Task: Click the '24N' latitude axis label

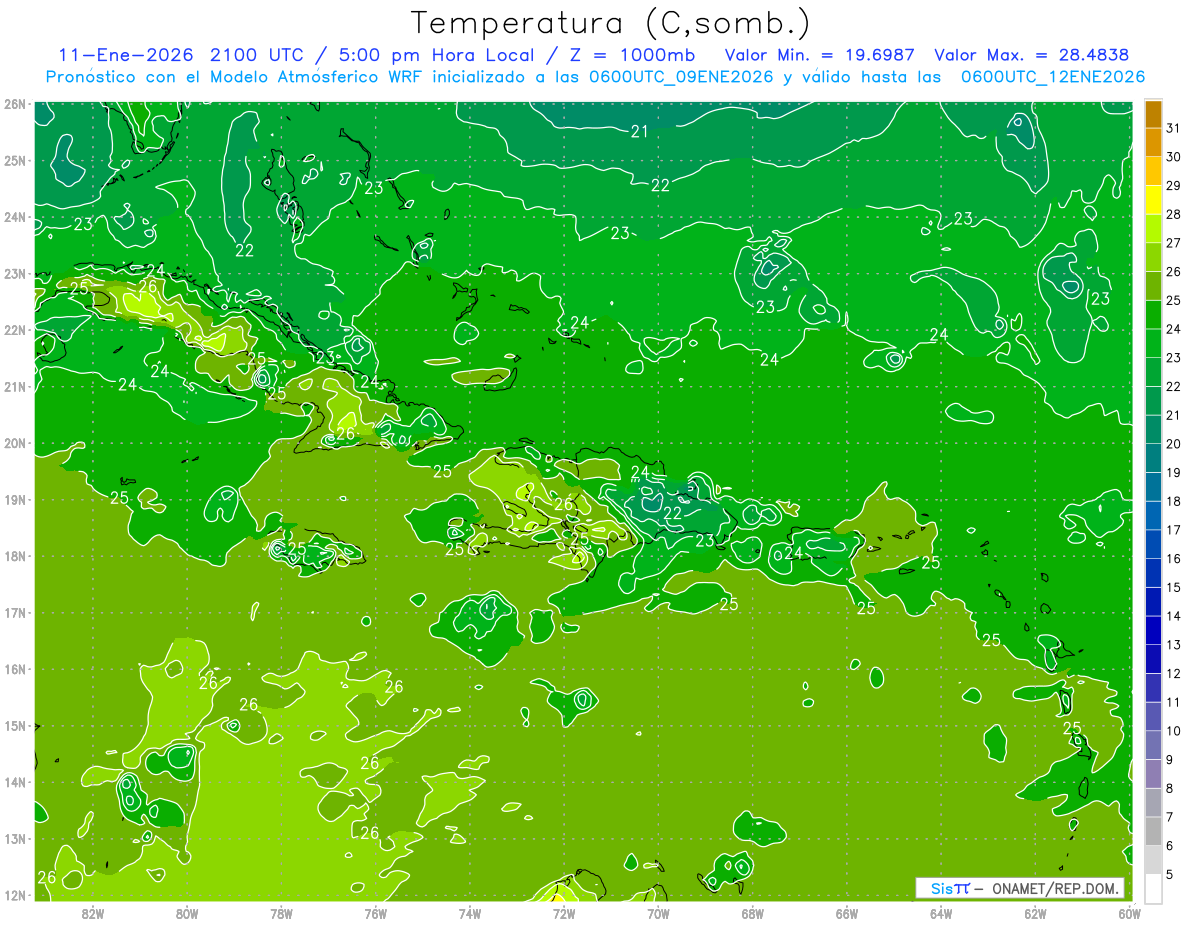Action: (x=15, y=217)
